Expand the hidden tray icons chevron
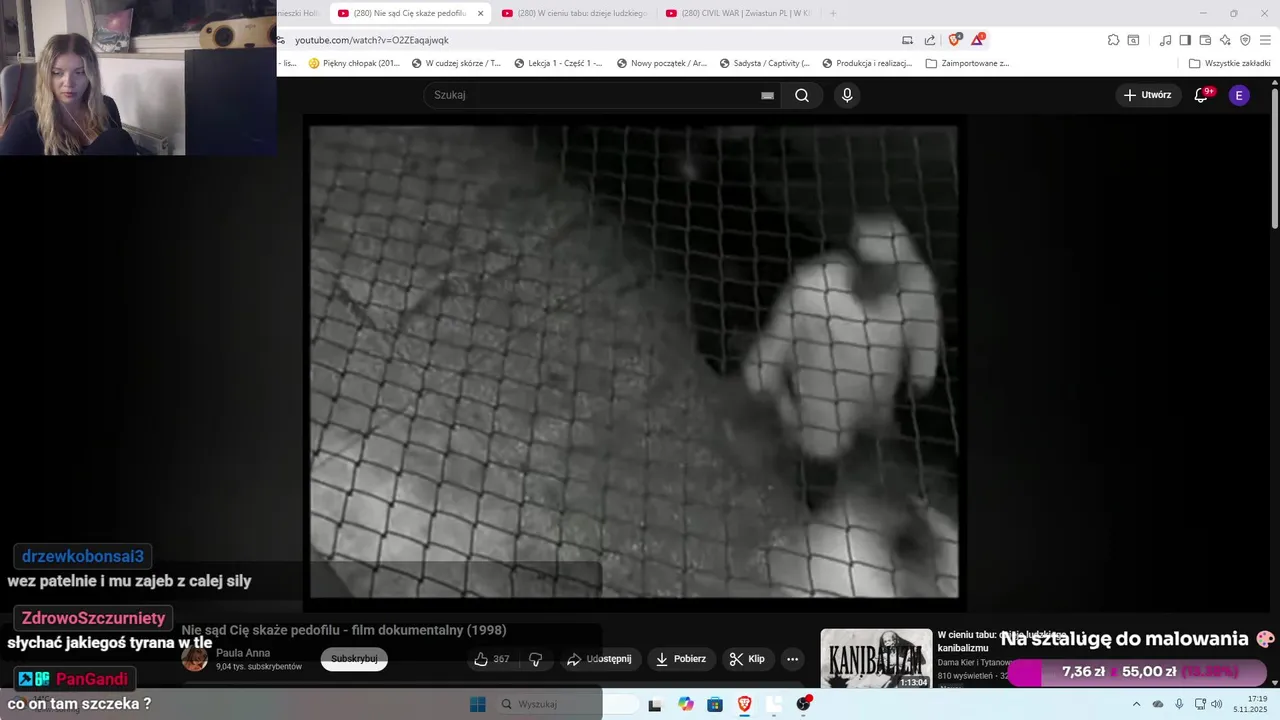The height and width of the screenshot is (720, 1280). 1136,704
